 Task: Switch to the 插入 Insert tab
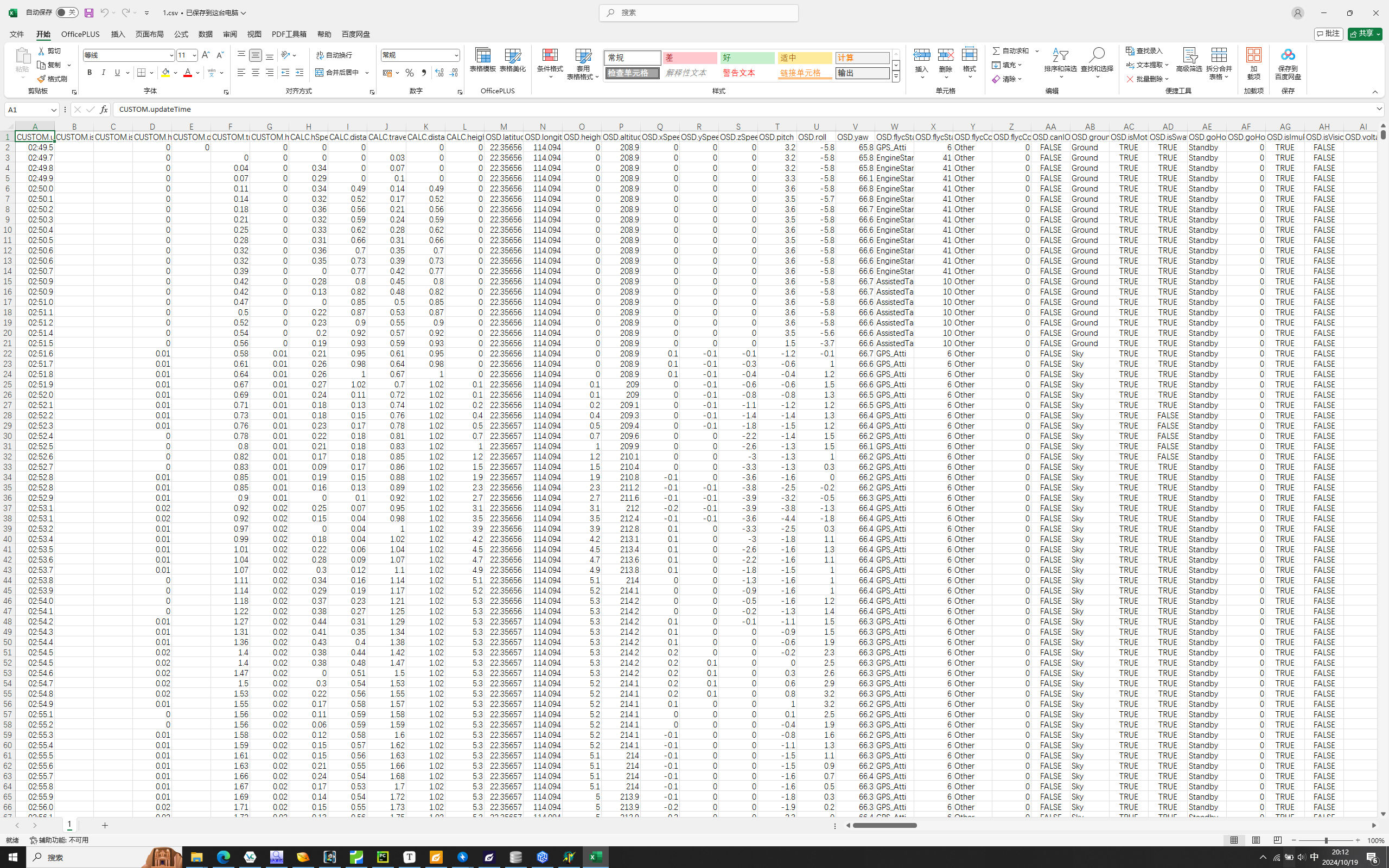pyautogui.click(x=118, y=34)
